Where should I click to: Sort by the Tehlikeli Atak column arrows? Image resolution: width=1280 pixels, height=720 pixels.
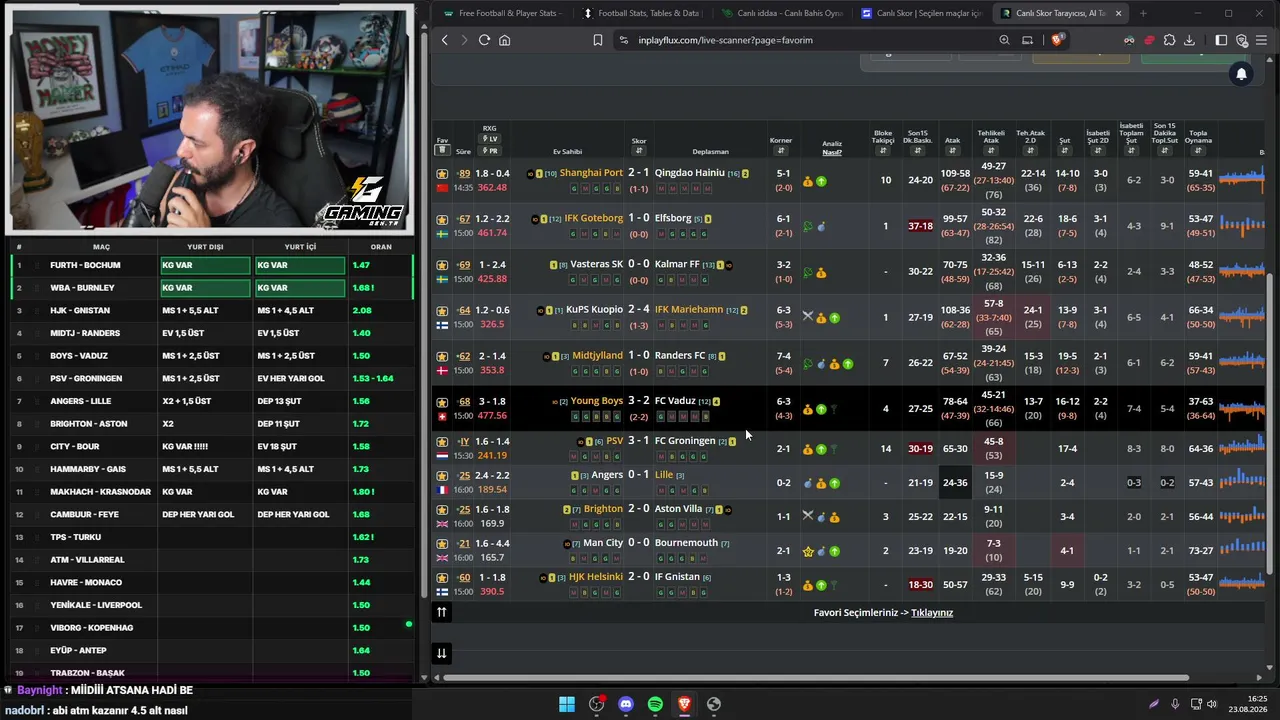[x=991, y=151]
